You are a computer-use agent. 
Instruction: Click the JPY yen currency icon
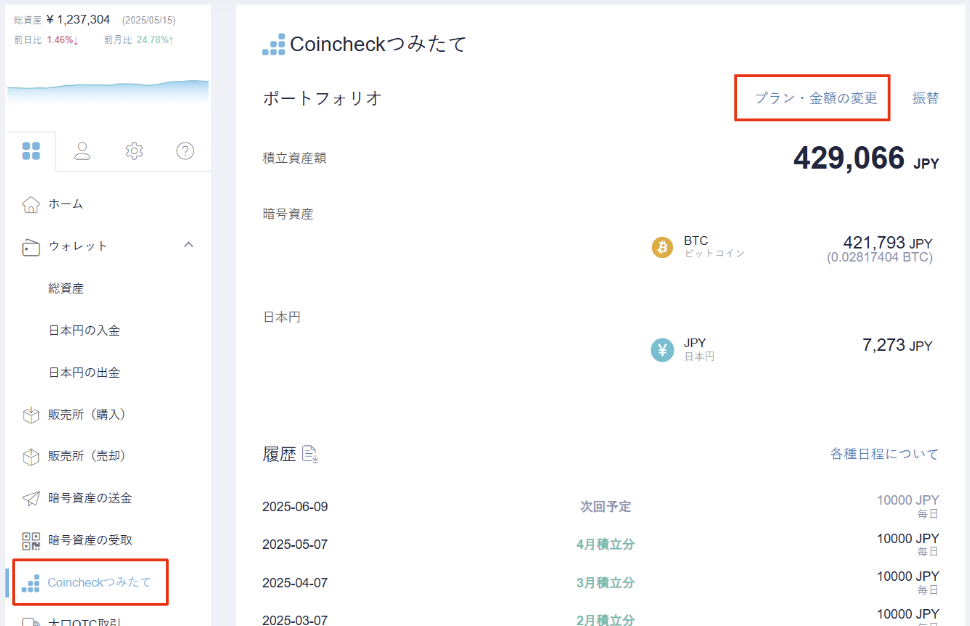[x=662, y=350]
